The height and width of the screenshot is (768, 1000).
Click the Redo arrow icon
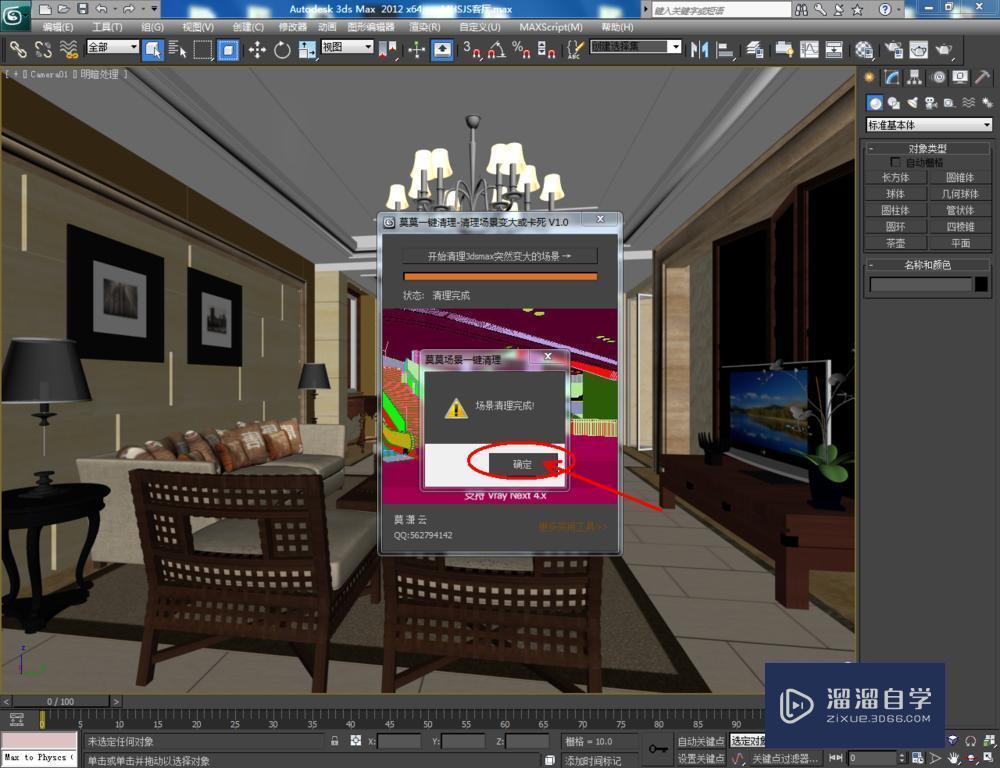tap(129, 9)
